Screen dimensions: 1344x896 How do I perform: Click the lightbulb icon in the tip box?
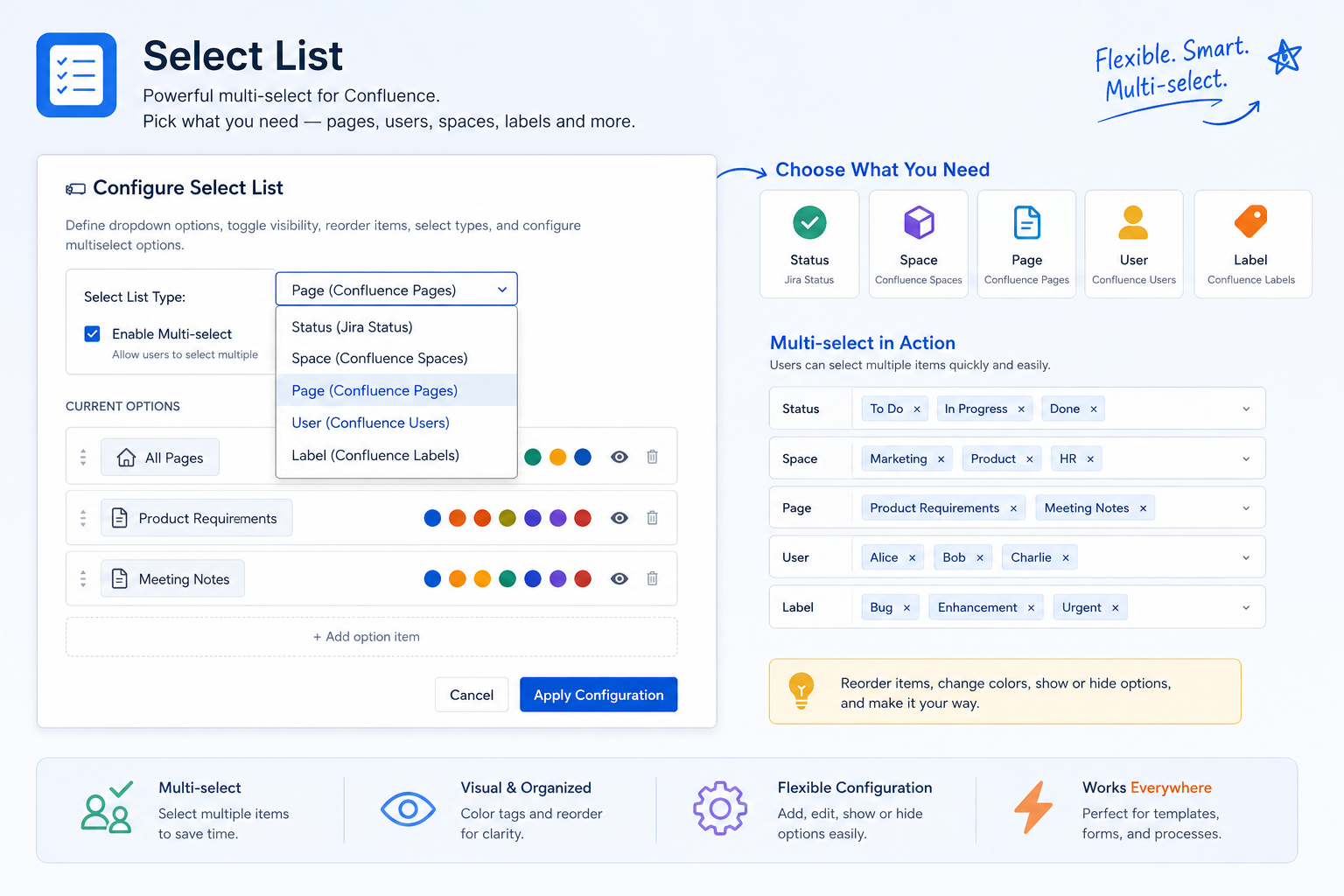[x=801, y=690]
